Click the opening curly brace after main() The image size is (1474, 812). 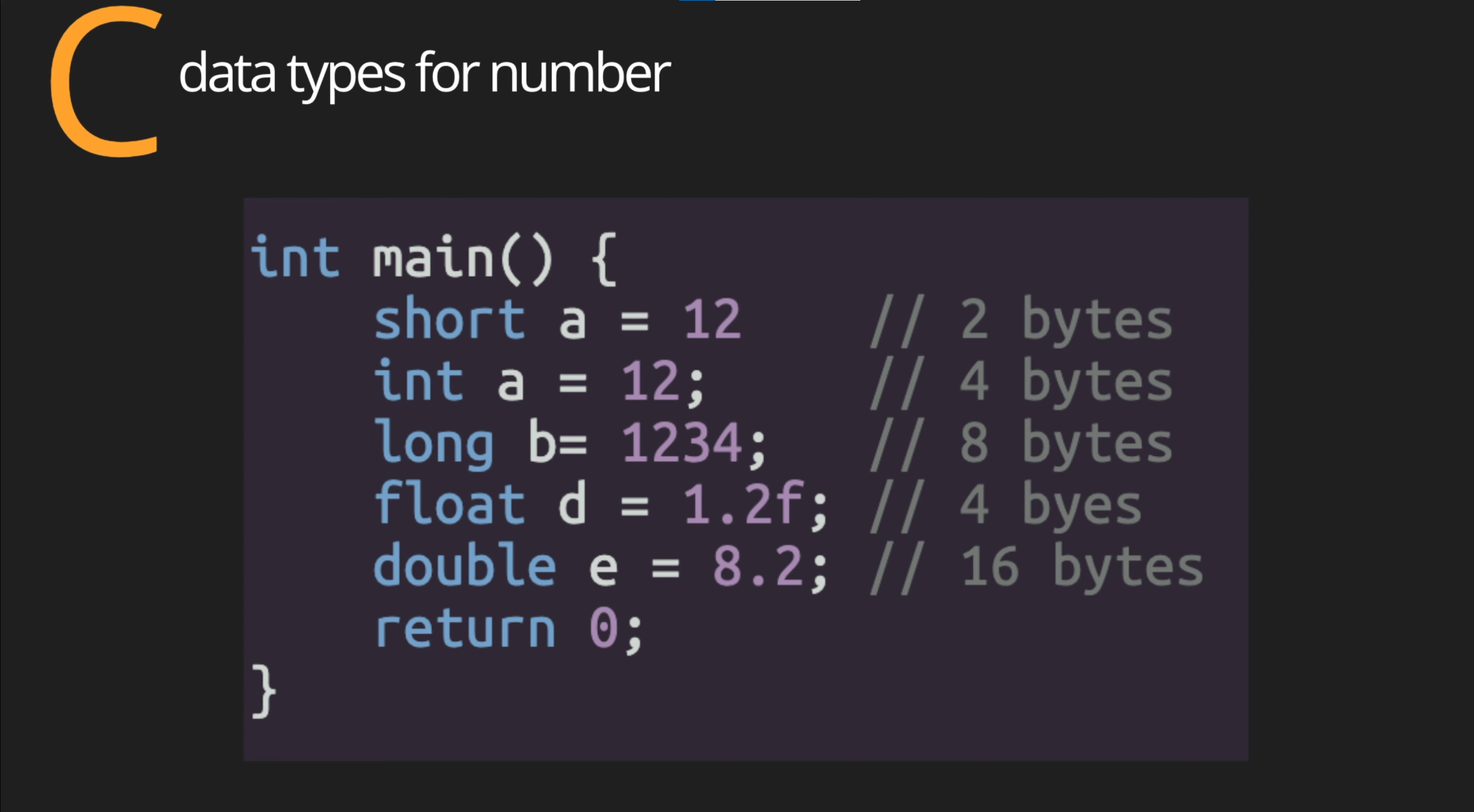pyautogui.click(x=604, y=259)
